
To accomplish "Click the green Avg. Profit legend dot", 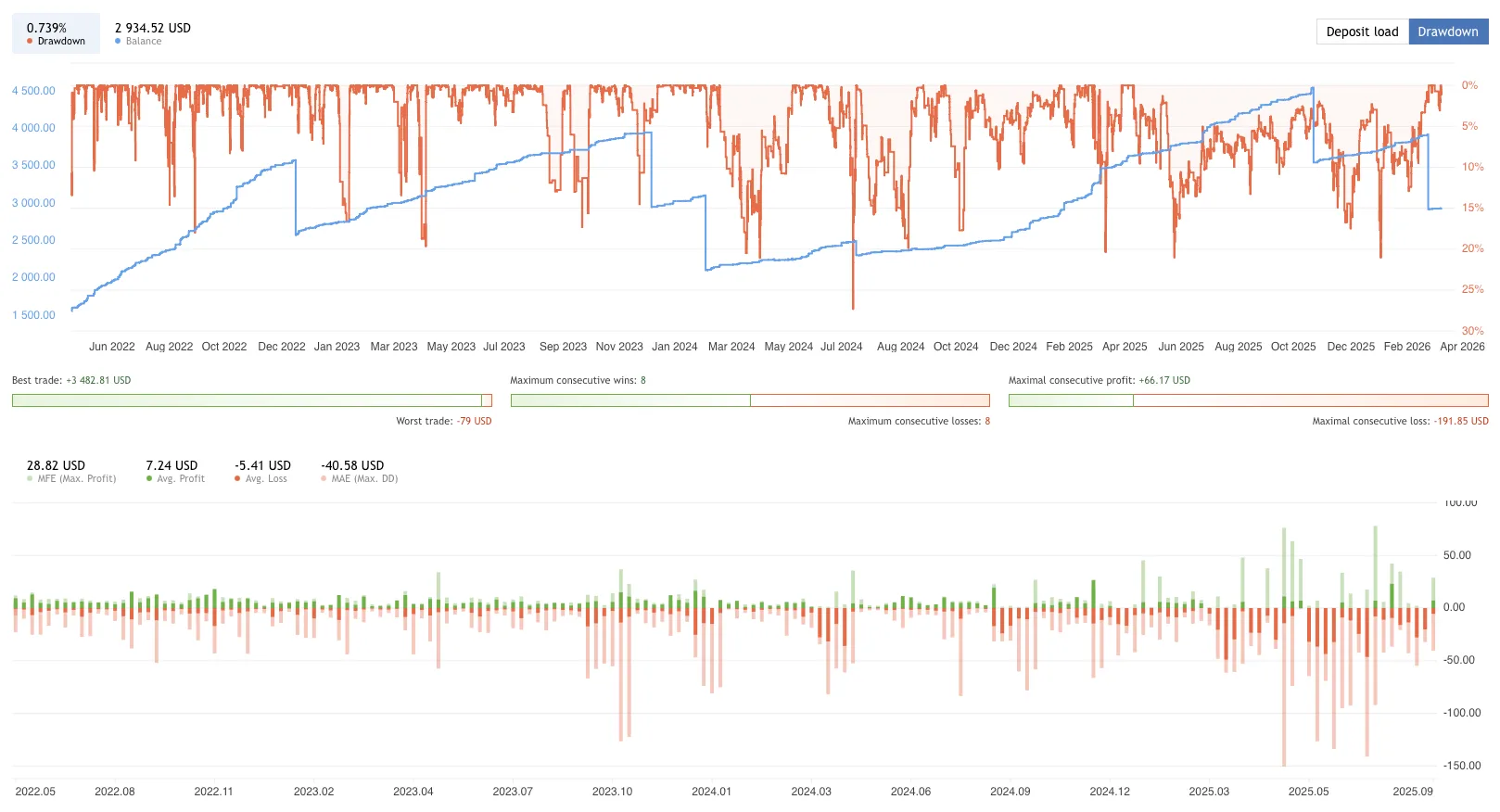I will 149,479.
